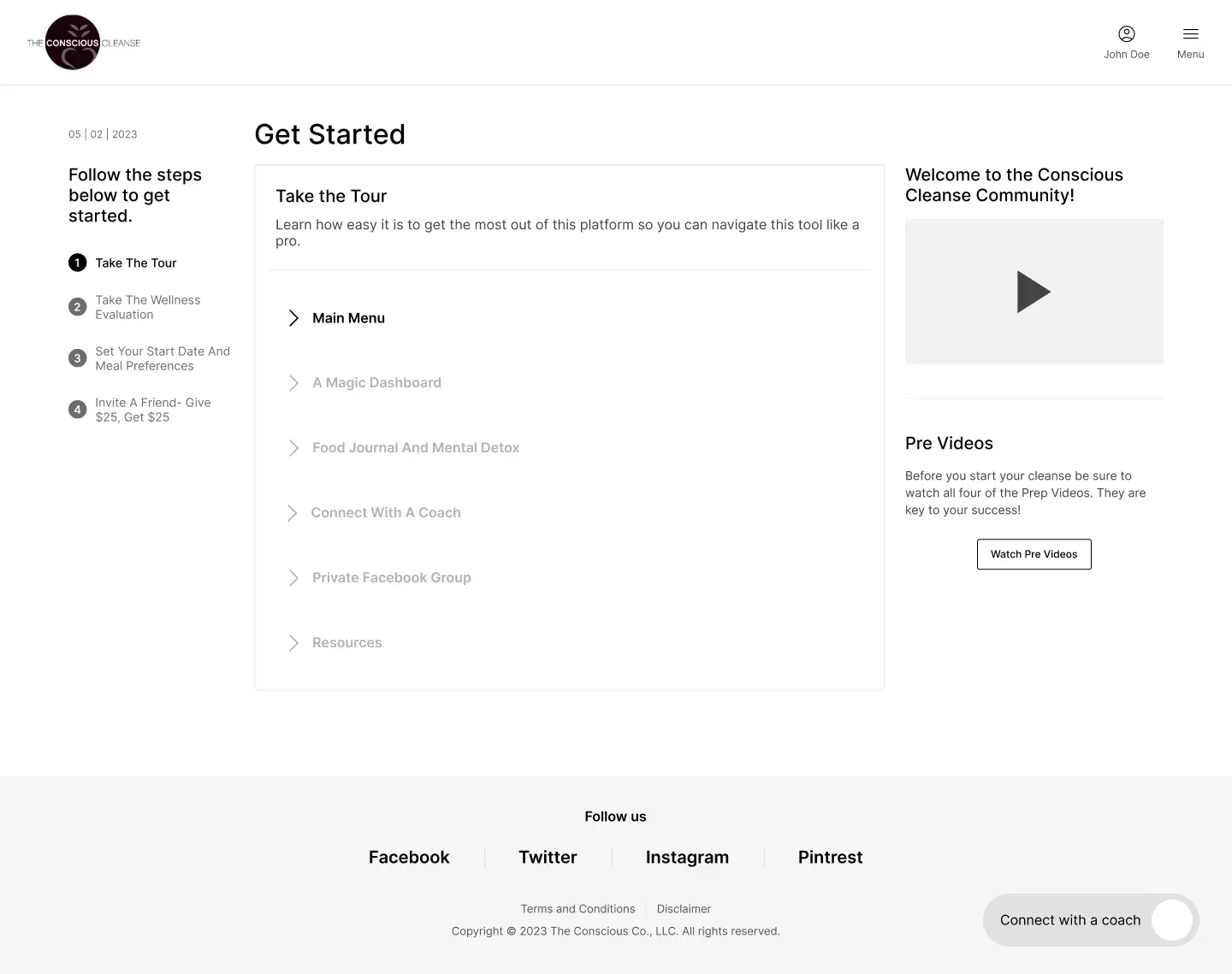Expand Food Journal And Mental Detox
Screen dimensions: 1232x974
293,448
